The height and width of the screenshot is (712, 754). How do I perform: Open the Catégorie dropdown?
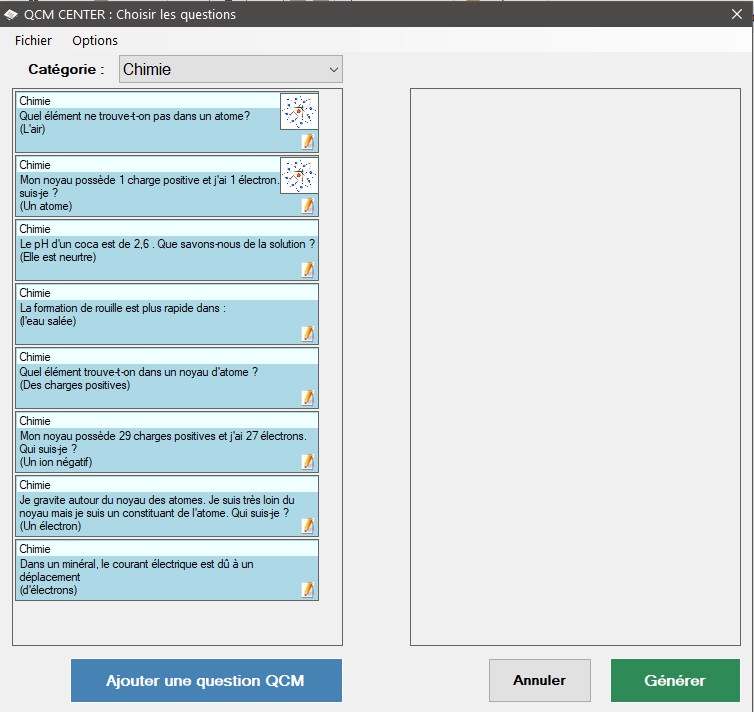[x=231, y=69]
